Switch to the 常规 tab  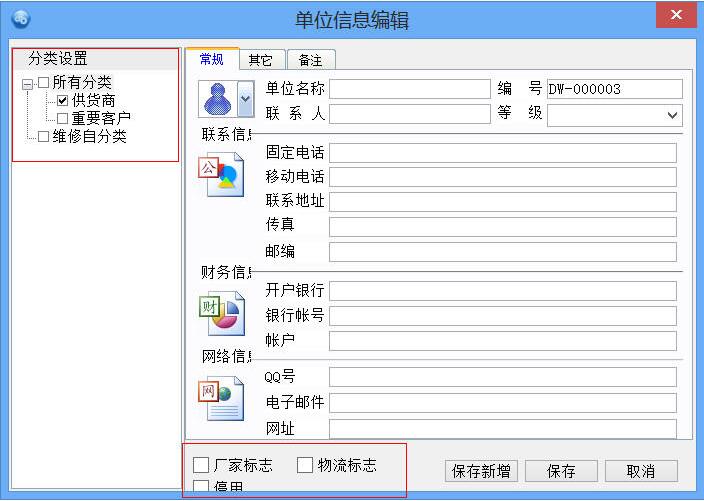(x=211, y=59)
